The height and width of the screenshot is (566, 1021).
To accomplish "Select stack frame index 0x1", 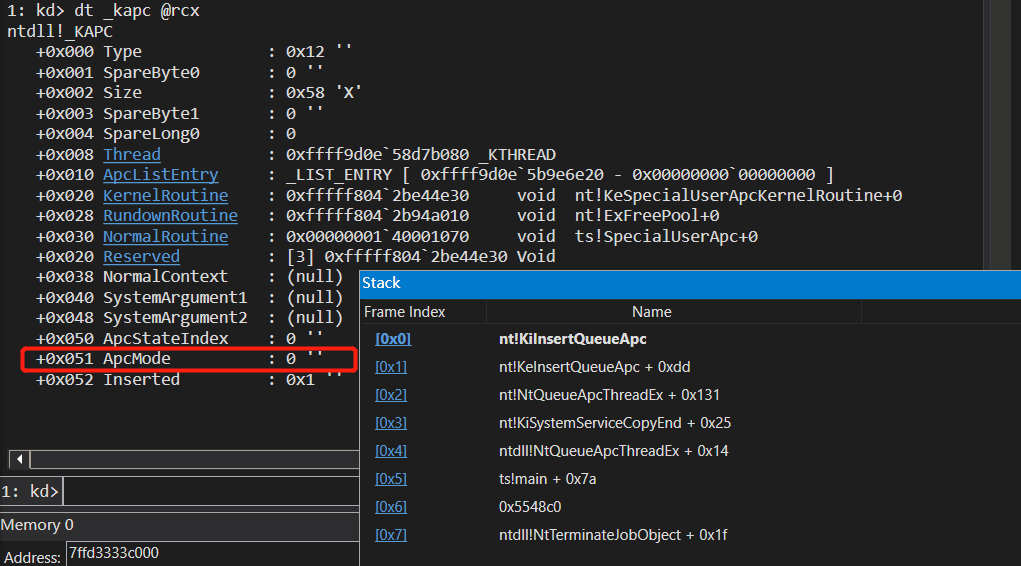I will click(x=391, y=367).
